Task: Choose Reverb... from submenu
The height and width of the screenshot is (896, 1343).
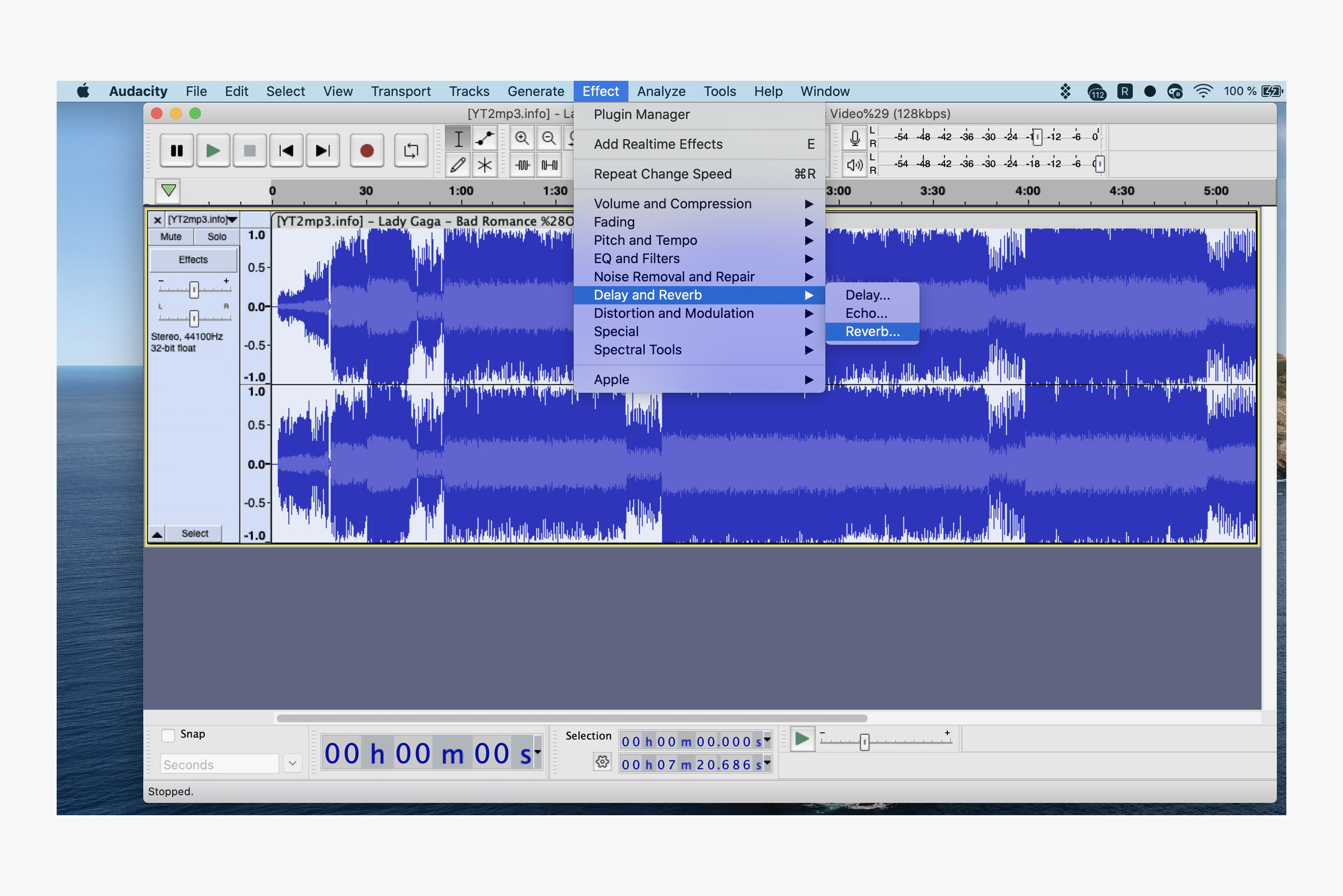Action: (872, 332)
